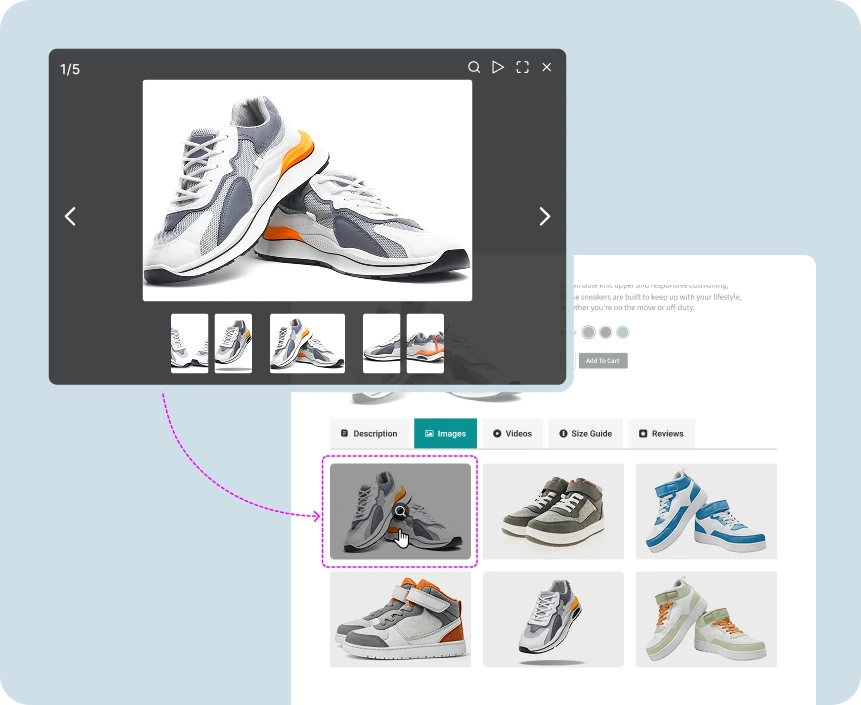This screenshot has height=705, width=861.
Task: Open the Description tab
Action: 369,433
